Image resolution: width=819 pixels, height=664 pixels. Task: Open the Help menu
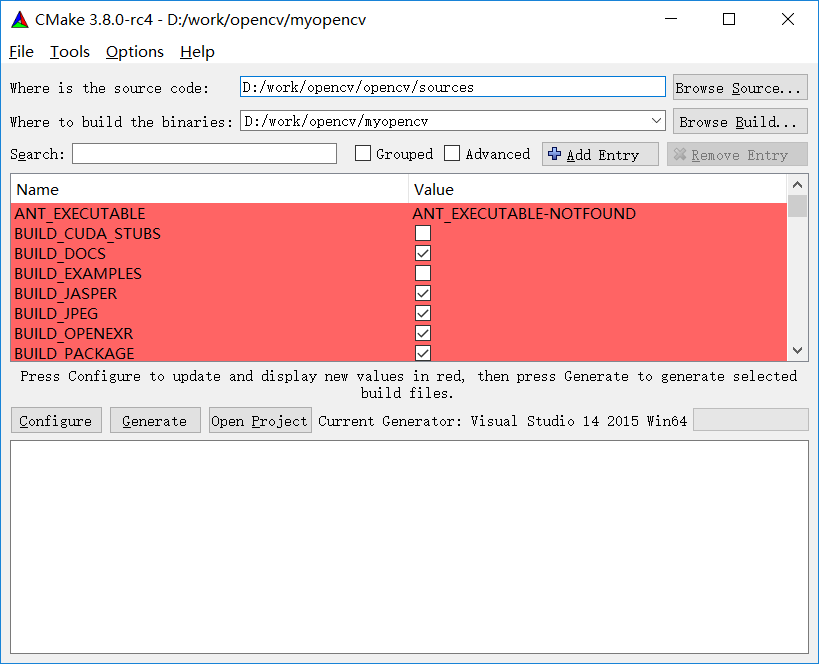[197, 52]
